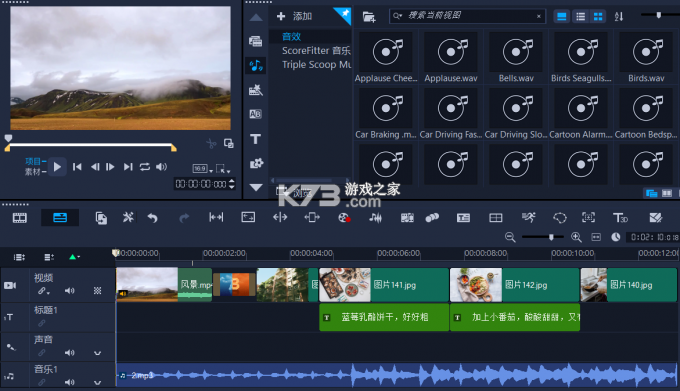Expand the 音乐1 track options chevron
The image size is (680, 391).
98,382
